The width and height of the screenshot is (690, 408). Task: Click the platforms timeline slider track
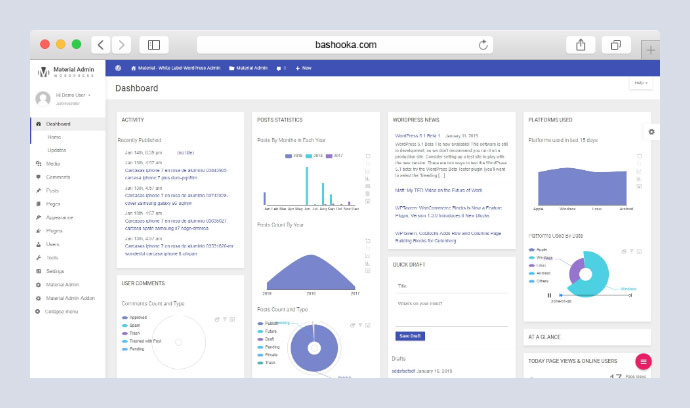595,295
